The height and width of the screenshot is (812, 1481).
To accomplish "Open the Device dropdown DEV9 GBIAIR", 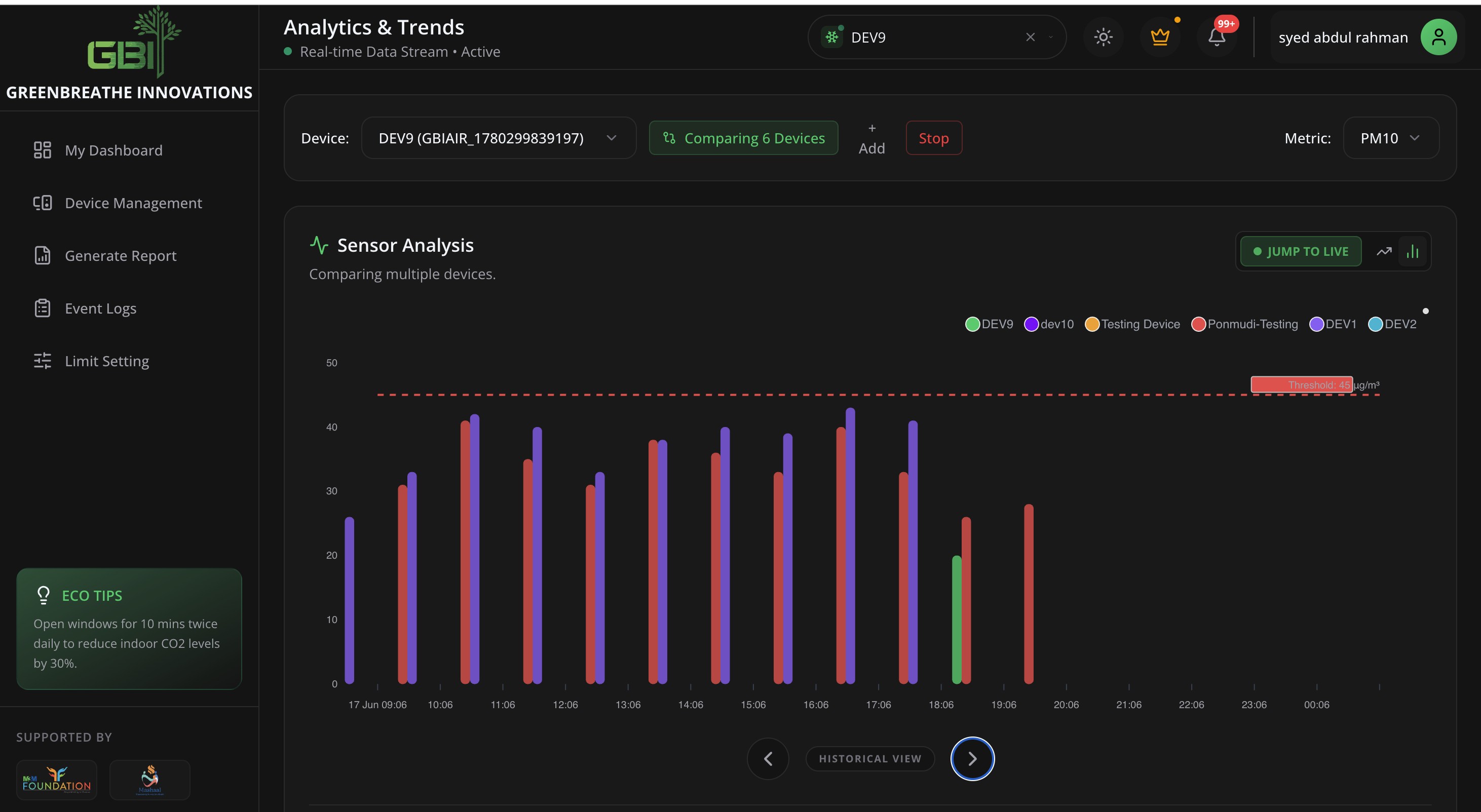I will pos(499,138).
